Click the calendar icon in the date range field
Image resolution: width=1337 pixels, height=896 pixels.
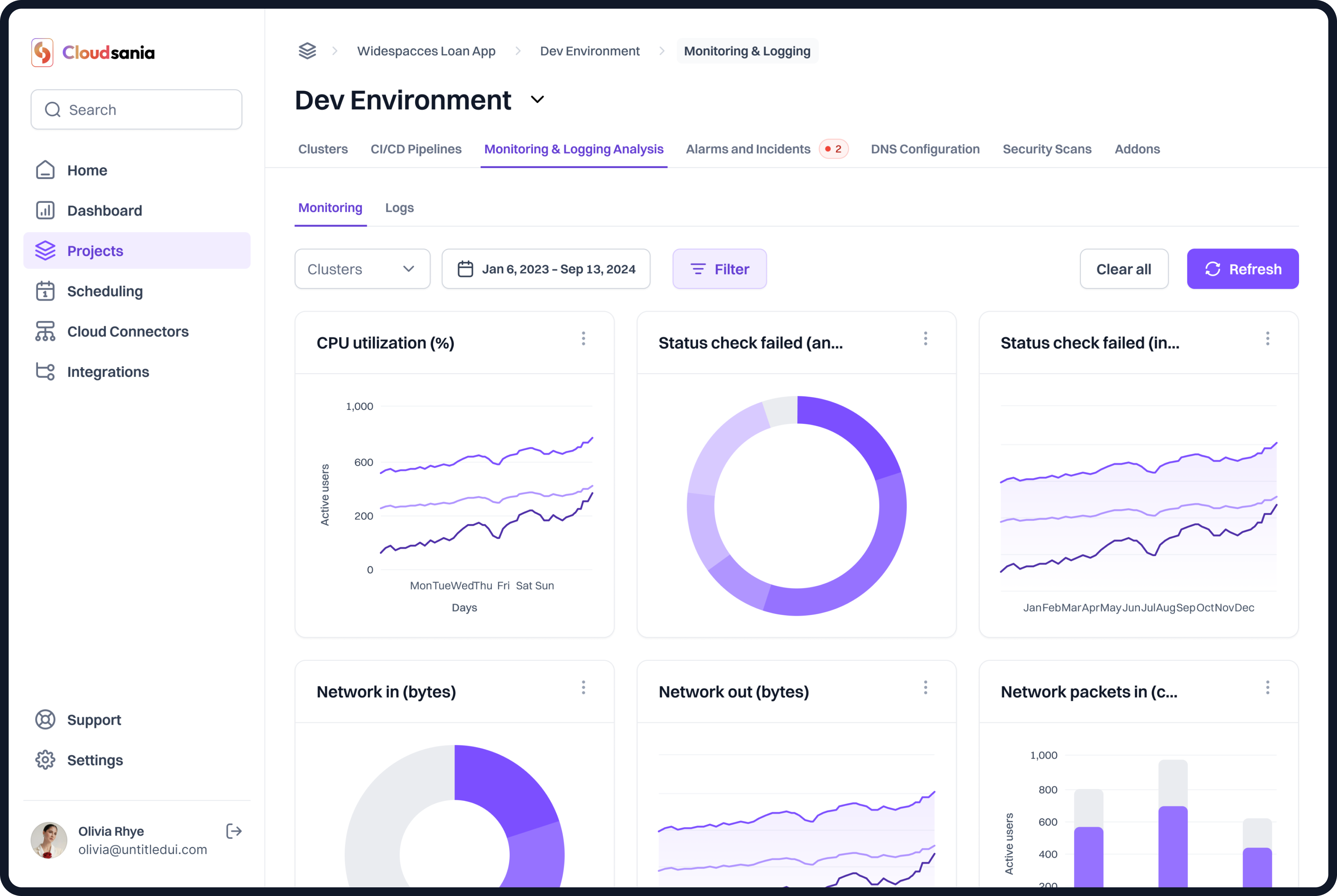(465, 269)
